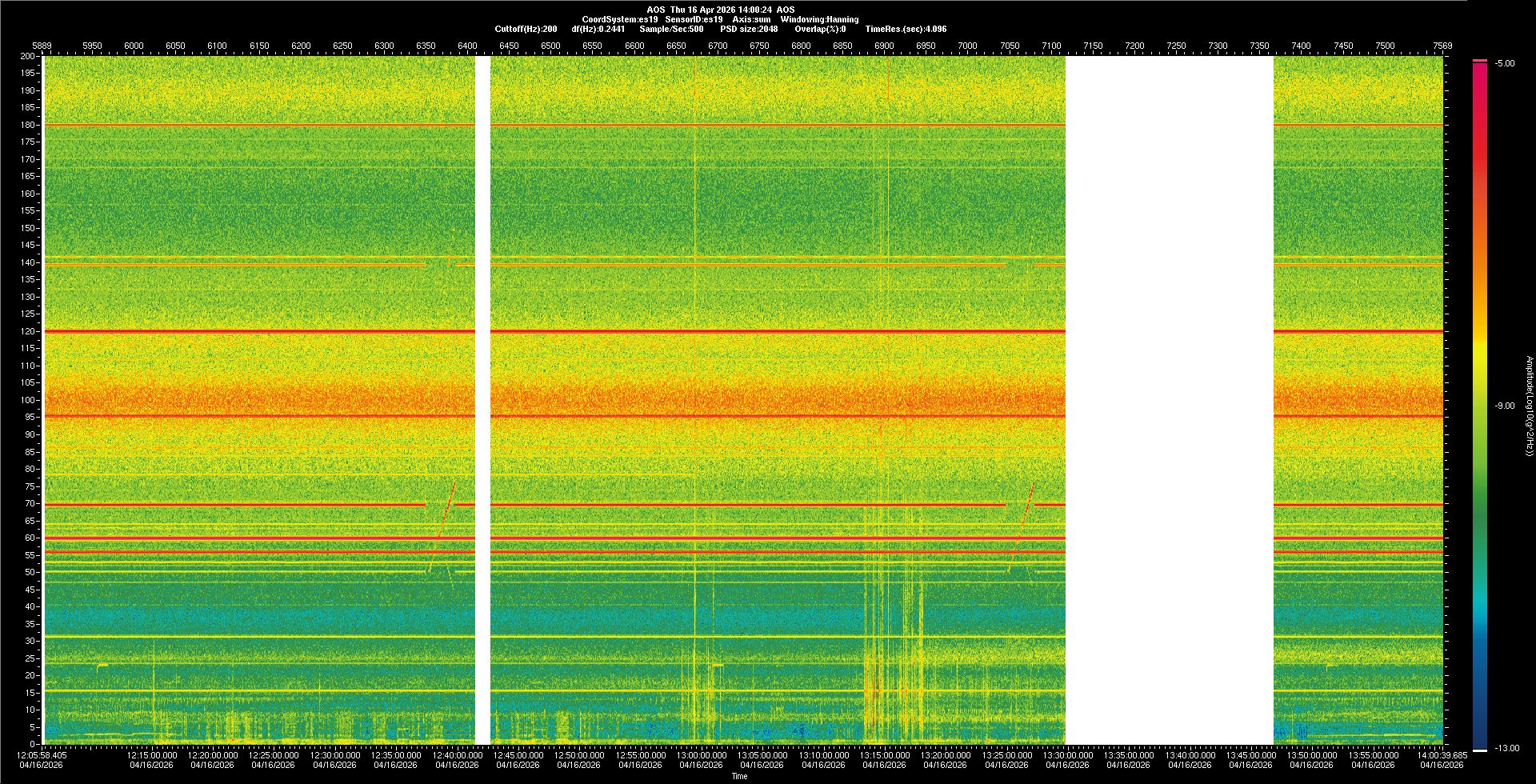Click the 120 Hz frequency axis label
The width and height of the screenshot is (1536, 784).
point(27,331)
